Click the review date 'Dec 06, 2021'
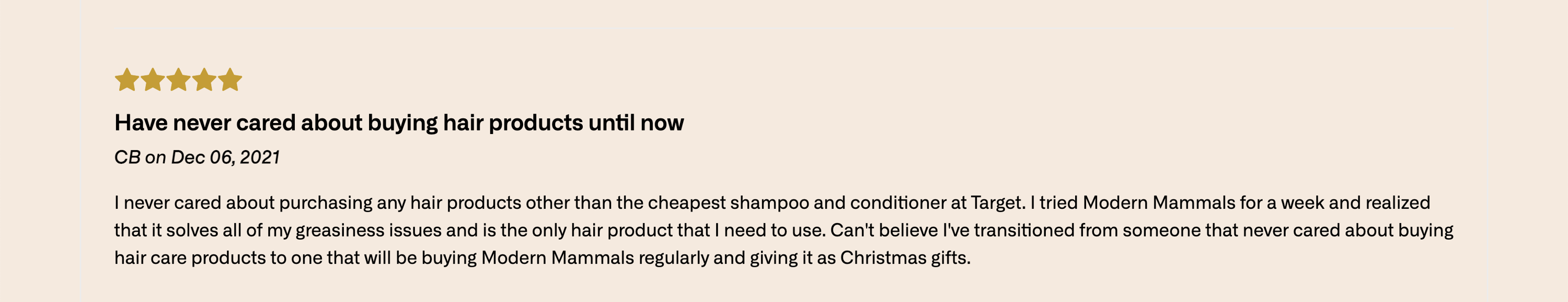The height and width of the screenshot is (302, 1568). 225,158
